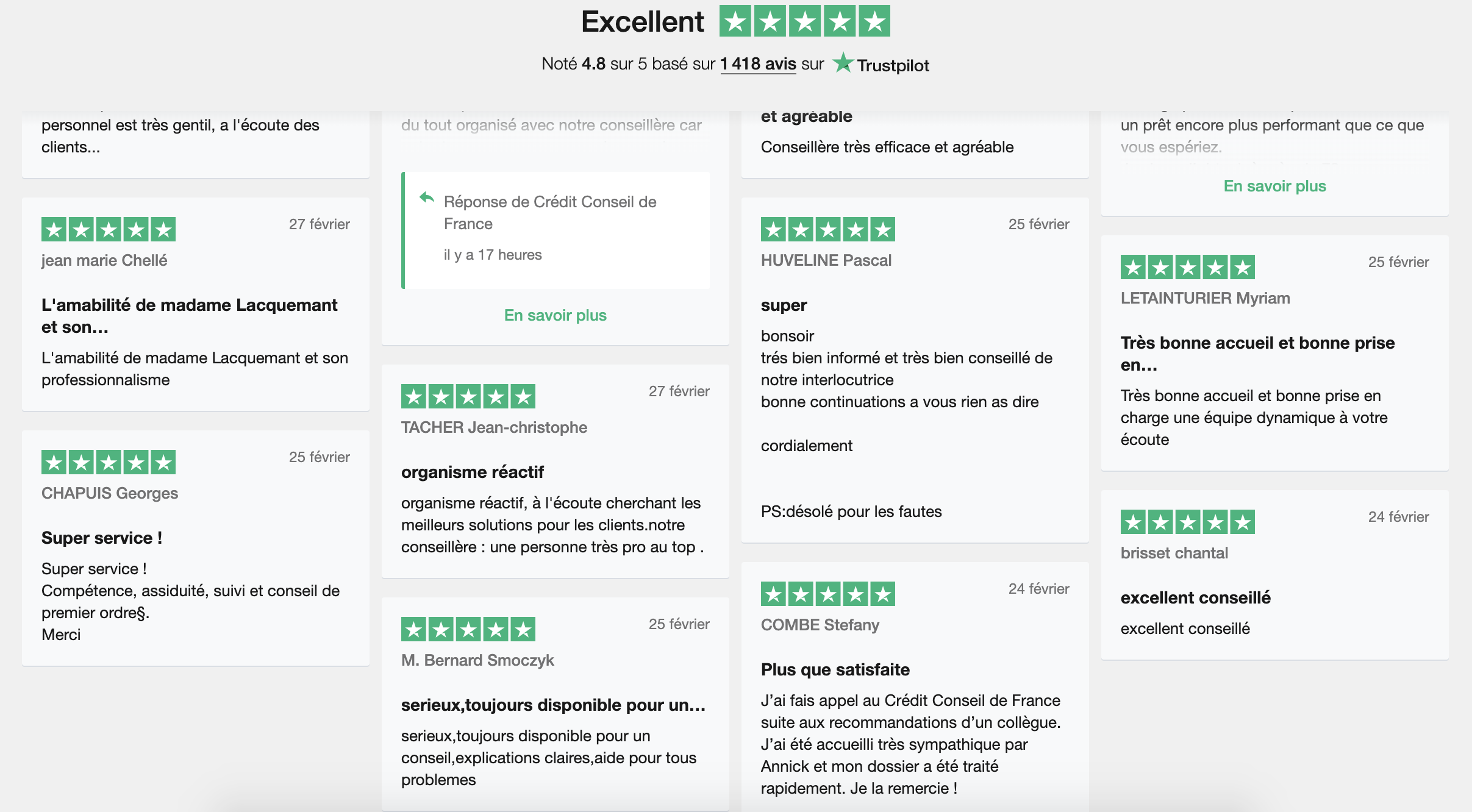Image resolution: width=1472 pixels, height=812 pixels.
Task: Click the Trustpilot star logo
Action: click(843, 63)
